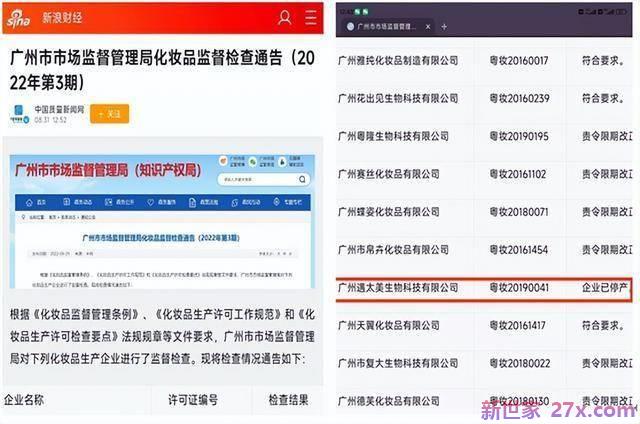Select 责令限期改 result for 广州市帛卉化妆品
Screen dimensions: 640x424
coord(607,250)
